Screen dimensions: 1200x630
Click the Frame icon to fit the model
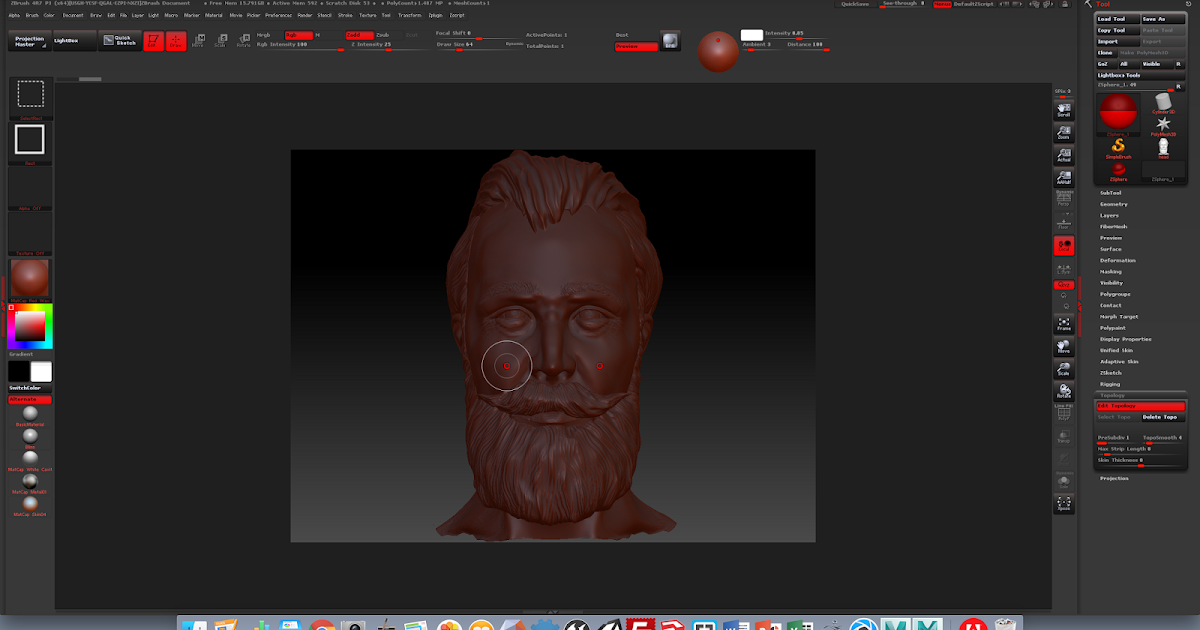1063,325
